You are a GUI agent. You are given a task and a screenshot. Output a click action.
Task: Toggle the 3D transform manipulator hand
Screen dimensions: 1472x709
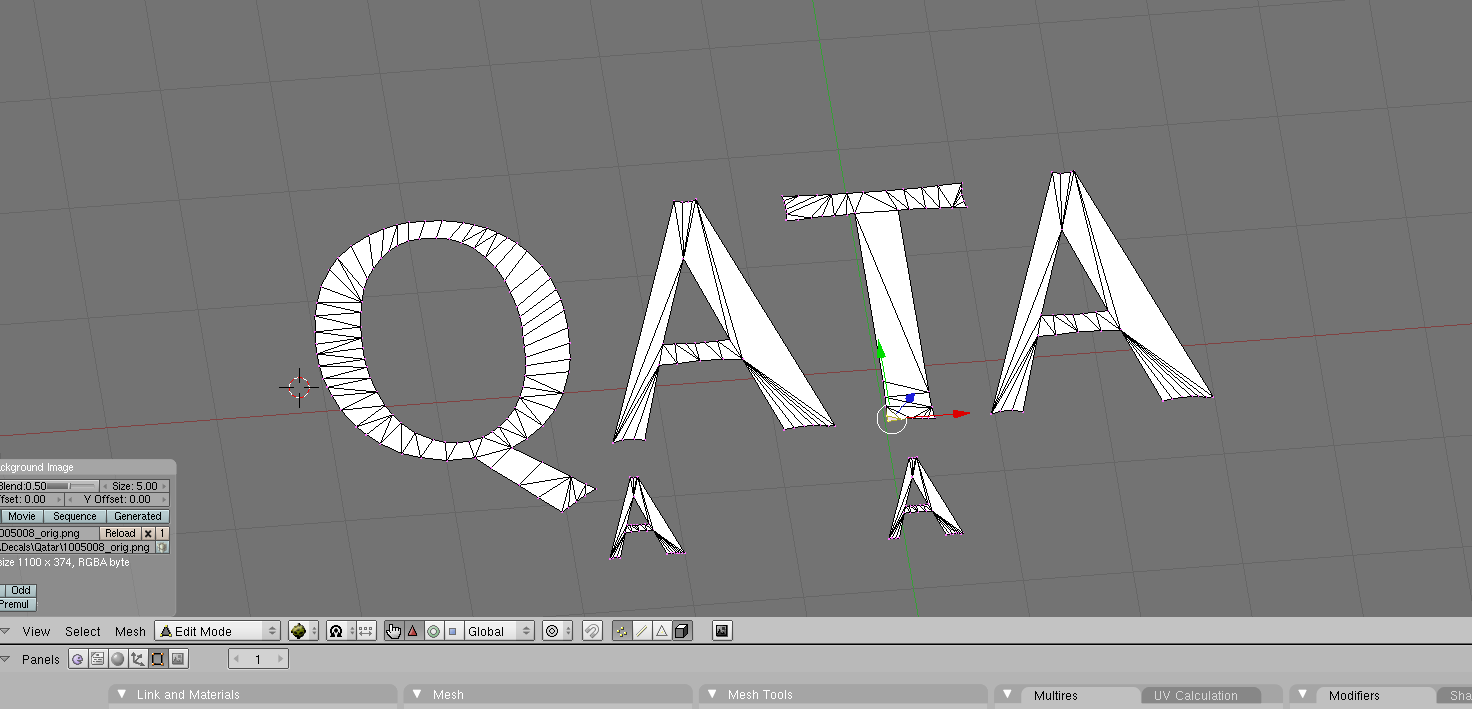(x=394, y=631)
